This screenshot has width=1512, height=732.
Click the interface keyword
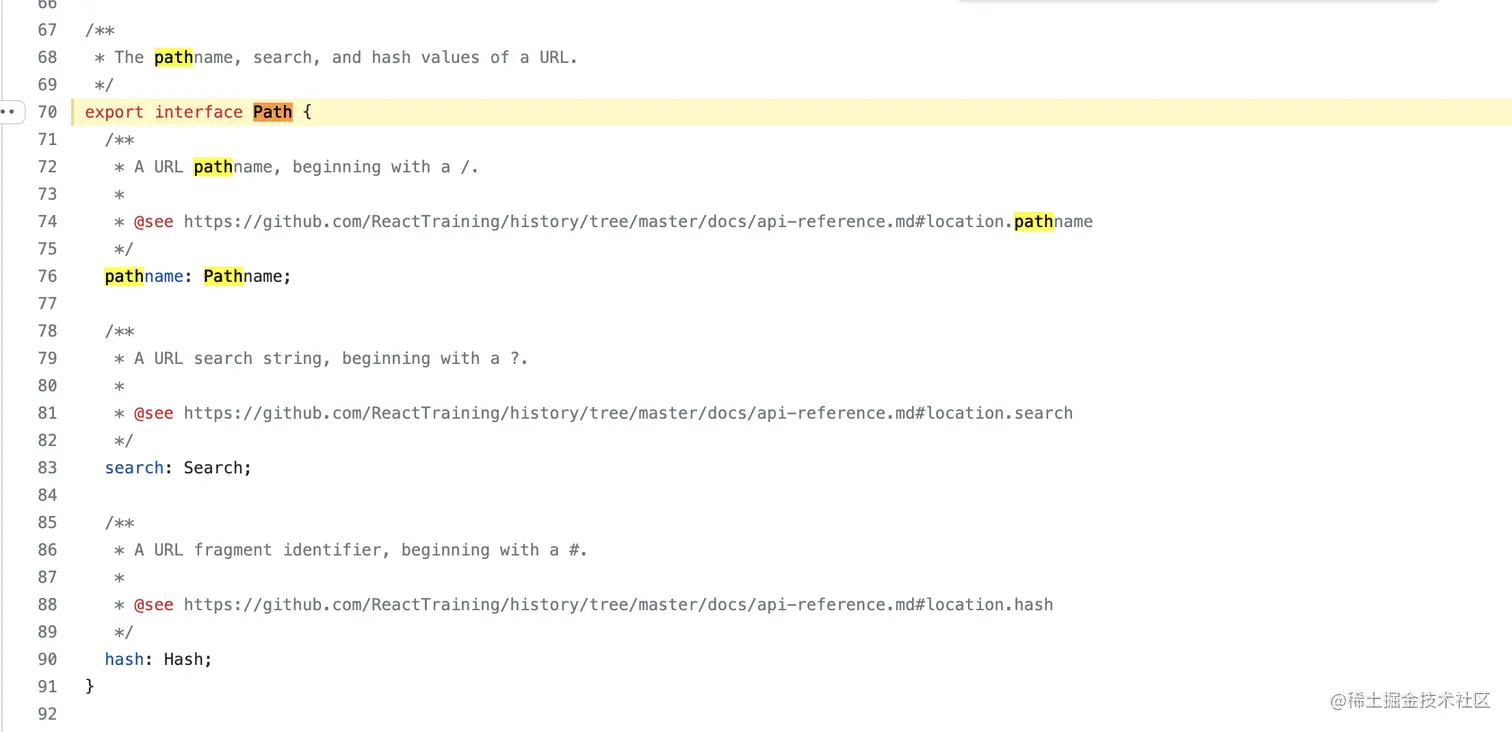point(198,112)
